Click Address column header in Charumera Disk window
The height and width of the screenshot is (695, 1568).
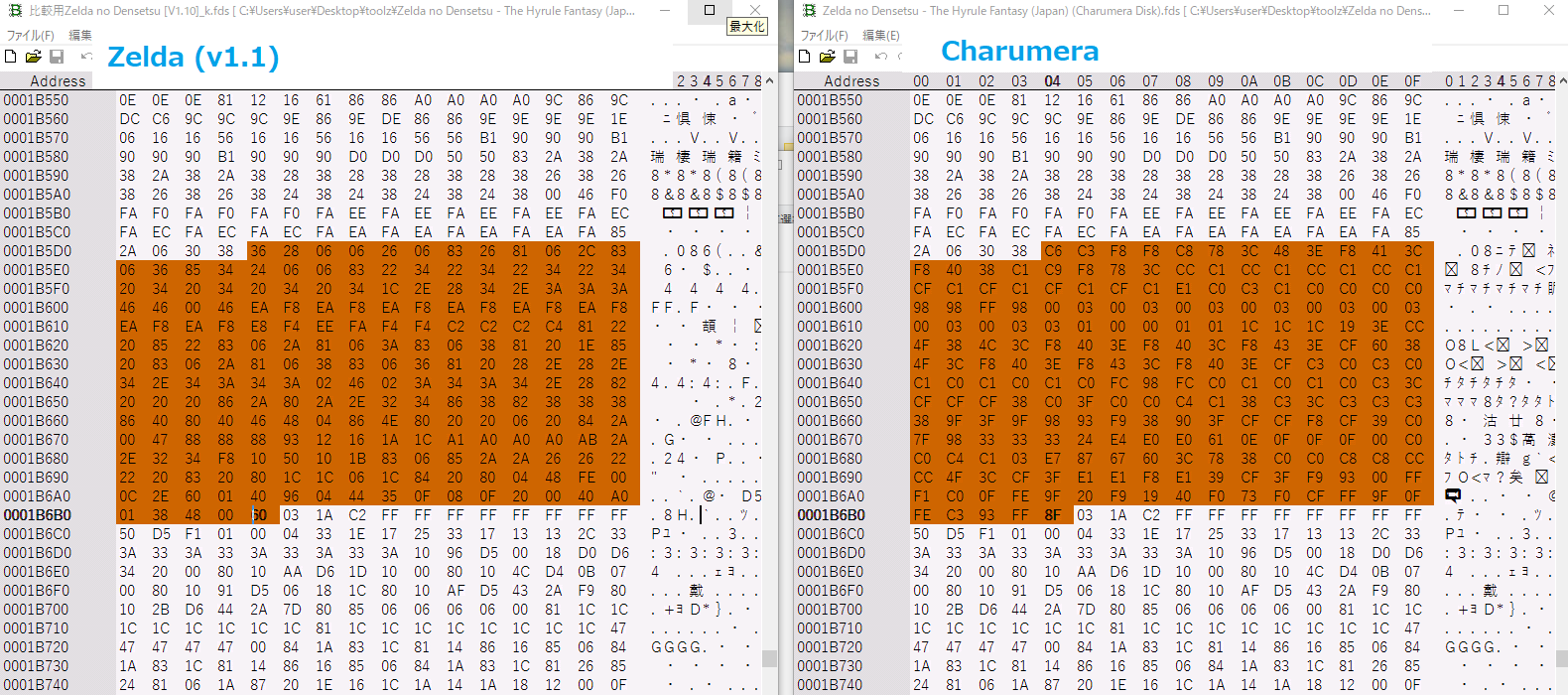click(851, 81)
